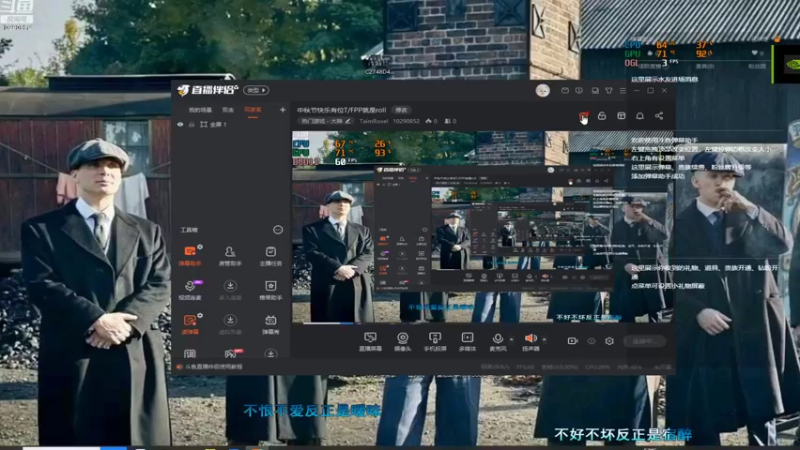Open settings gear in bottom control bar
Screen dimensions: 800x450
(x=609, y=341)
